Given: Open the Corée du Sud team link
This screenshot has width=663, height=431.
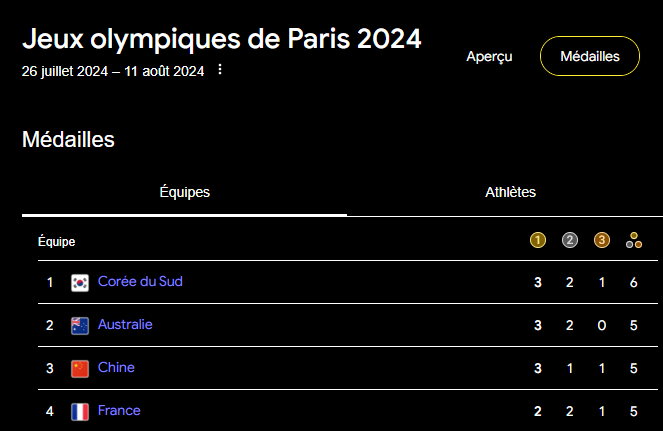Looking at the screenshot, I should (x=140, y=282).
